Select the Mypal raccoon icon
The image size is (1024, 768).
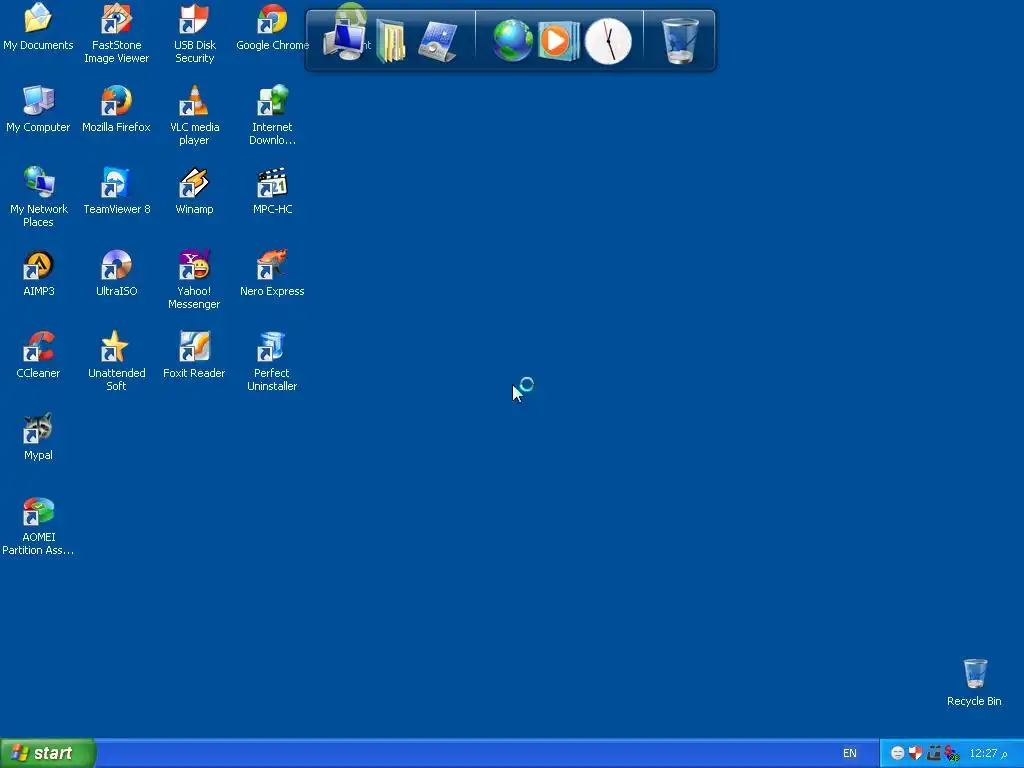(39, 429)
